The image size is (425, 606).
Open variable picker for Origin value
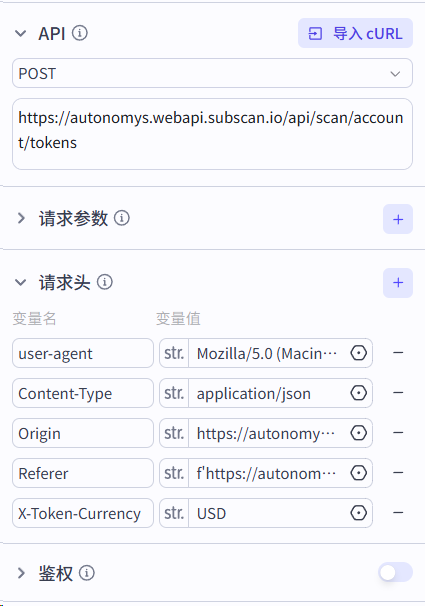[x=359, y=433]
